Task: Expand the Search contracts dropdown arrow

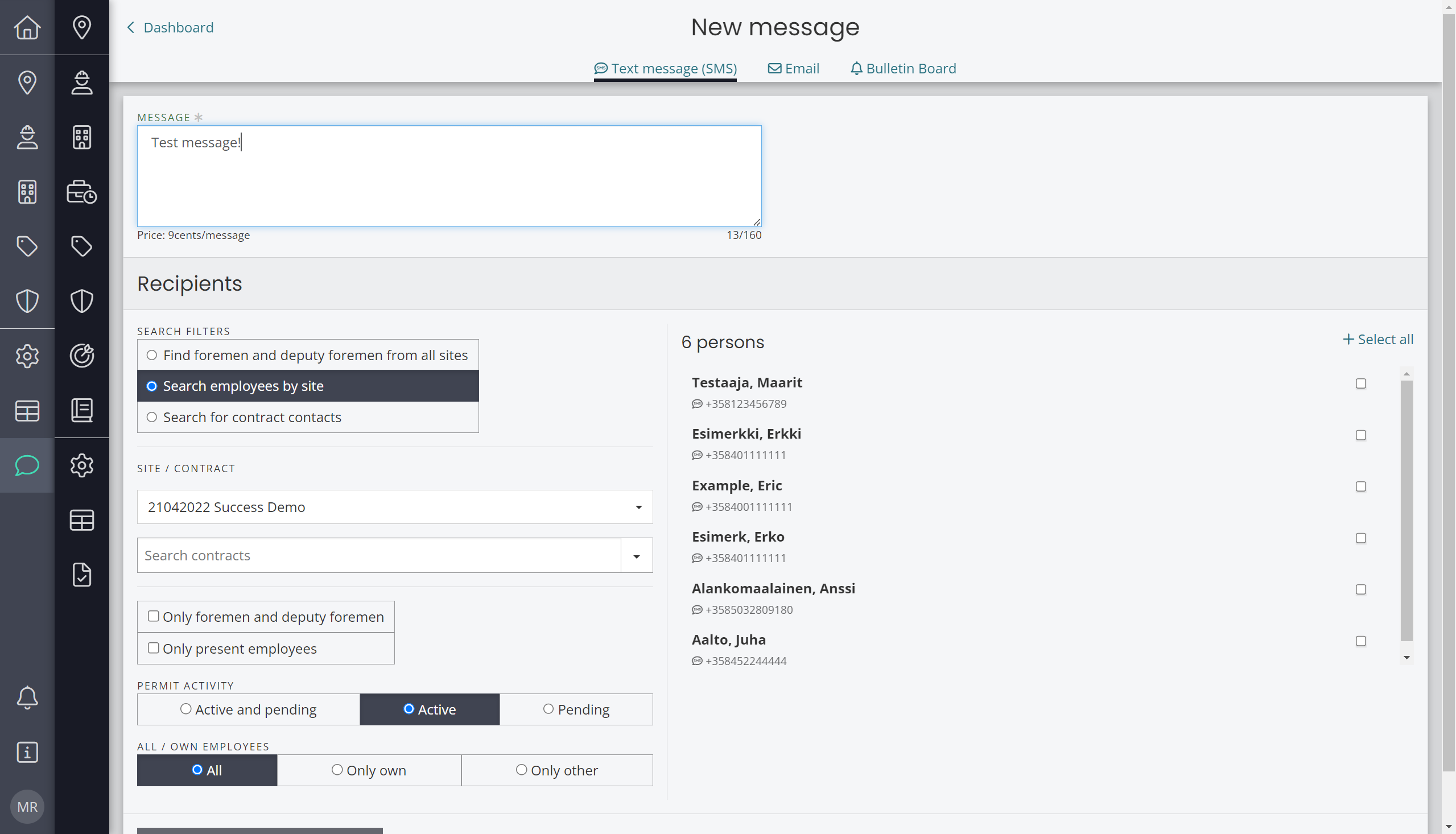Action: [x=636, y=556]
